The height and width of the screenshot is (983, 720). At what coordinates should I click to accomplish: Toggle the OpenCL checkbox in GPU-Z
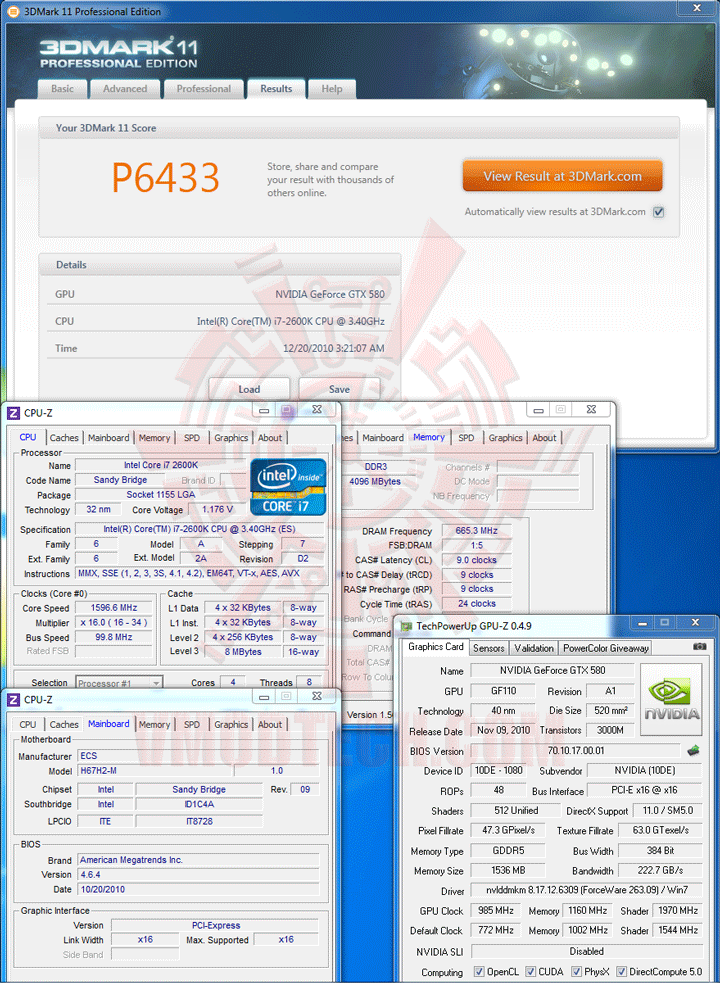[479, 972]
